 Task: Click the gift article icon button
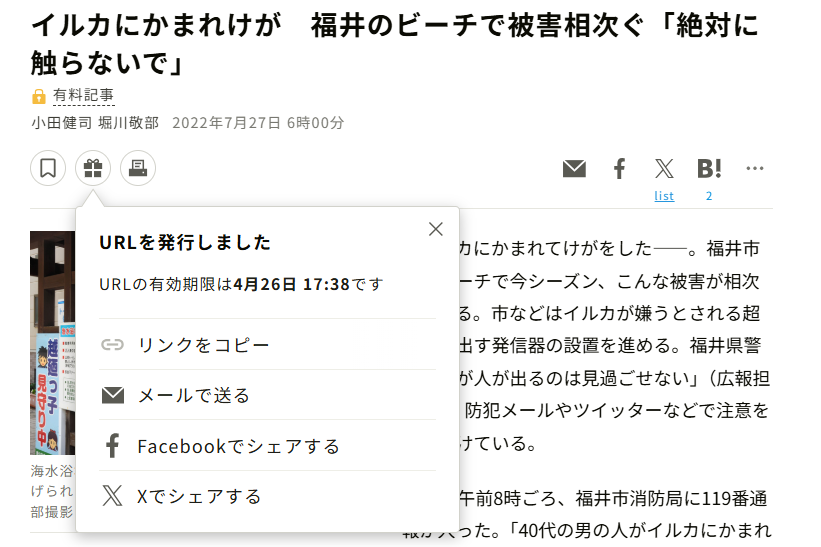[93, 168]
